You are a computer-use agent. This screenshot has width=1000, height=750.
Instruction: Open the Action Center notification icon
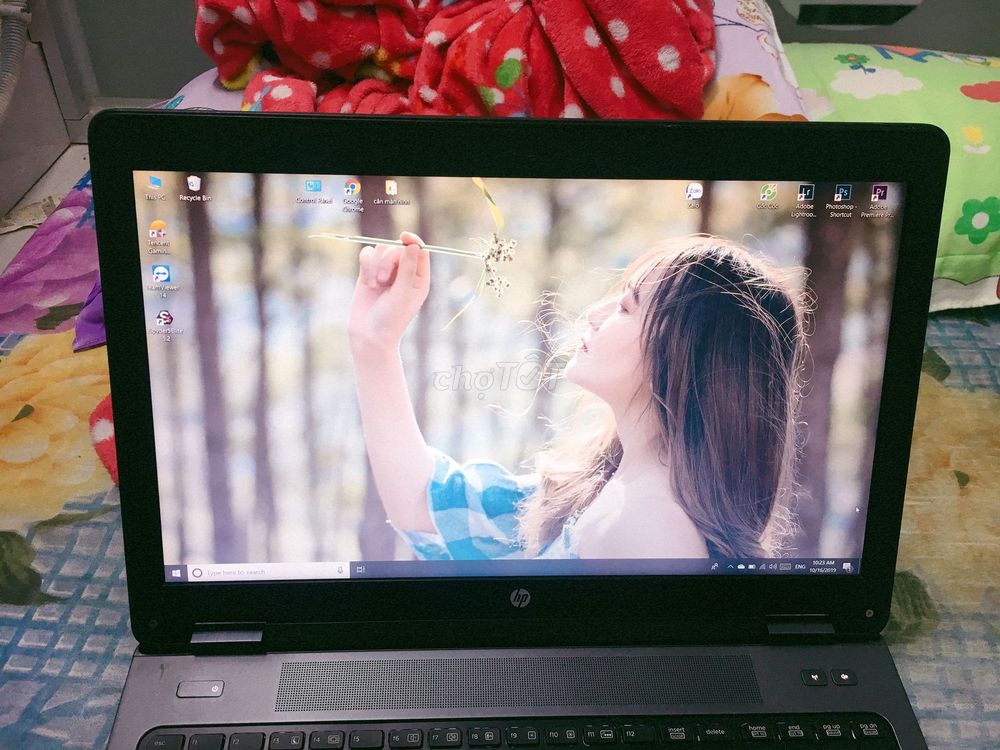pos(848,566)
